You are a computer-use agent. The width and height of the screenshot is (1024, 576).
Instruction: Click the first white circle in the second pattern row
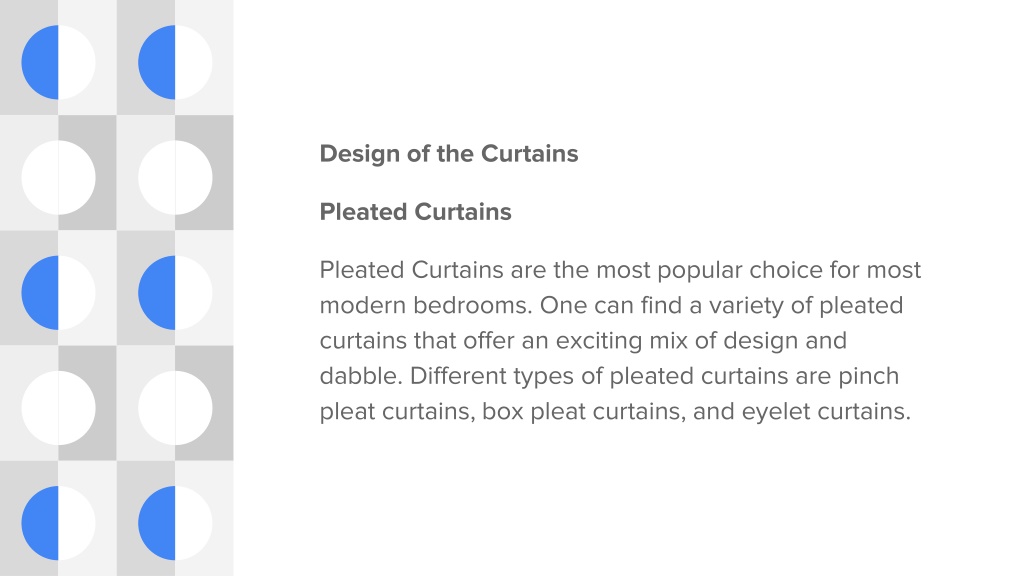[x=58, y=178]
